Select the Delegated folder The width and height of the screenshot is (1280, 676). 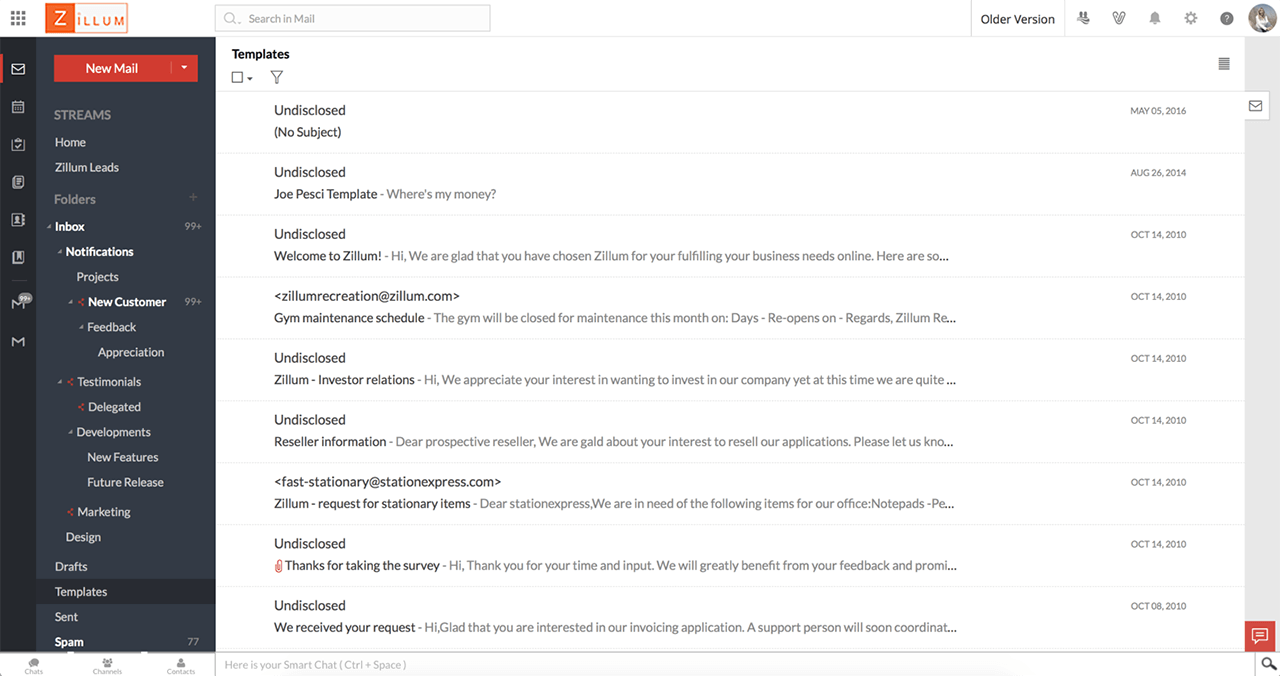tap(114, 407)
